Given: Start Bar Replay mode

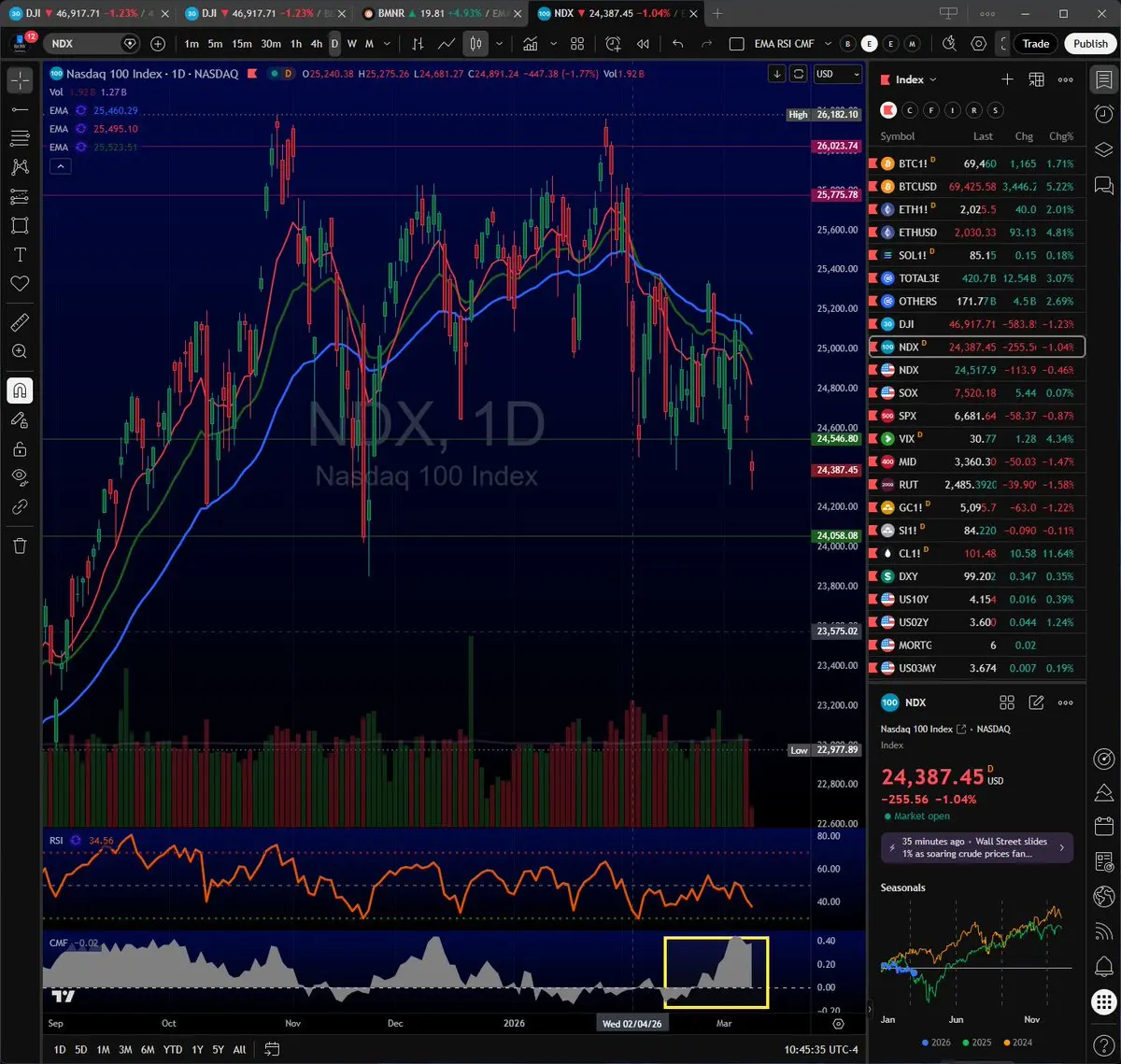Looking at the screenshot, I should (x=643, y=44).
